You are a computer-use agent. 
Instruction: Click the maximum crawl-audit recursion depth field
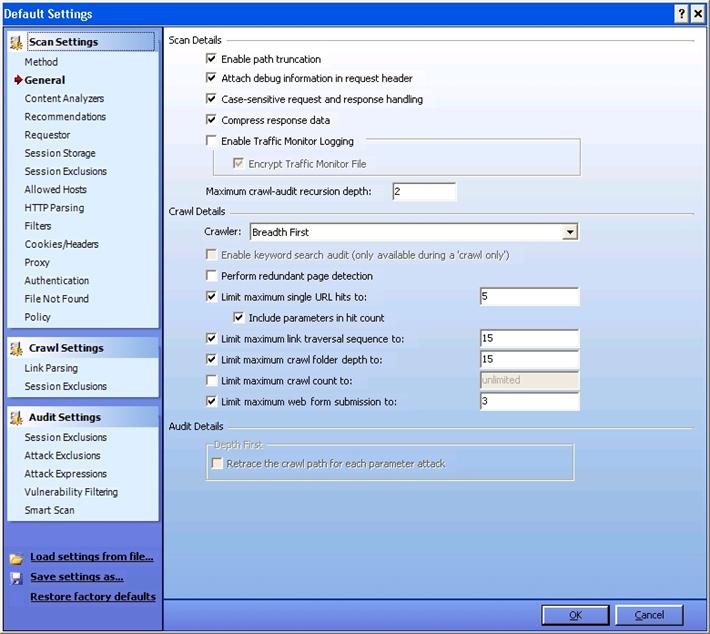[423, 191]
